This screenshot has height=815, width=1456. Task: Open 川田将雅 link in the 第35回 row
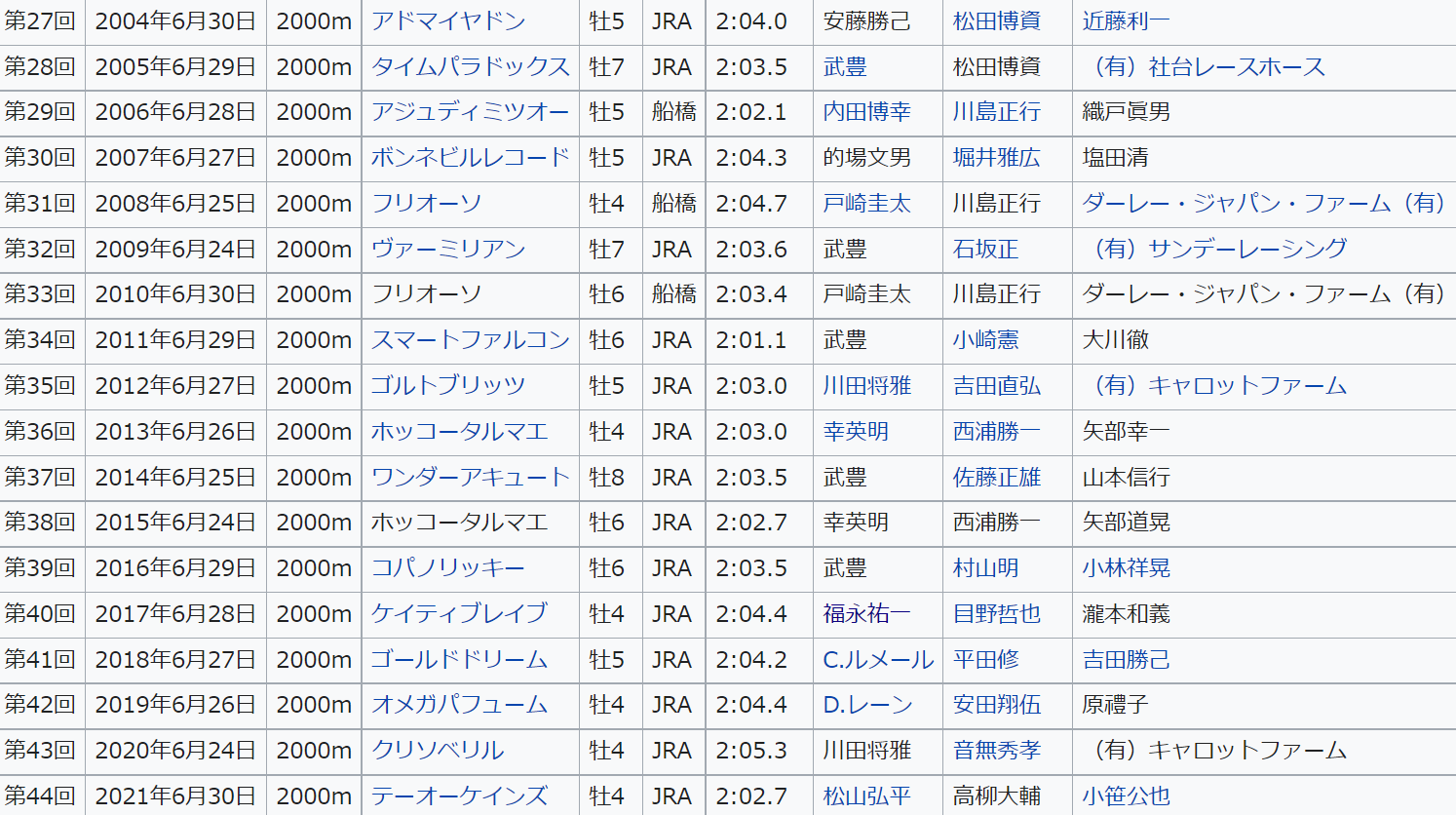point(867,385)
